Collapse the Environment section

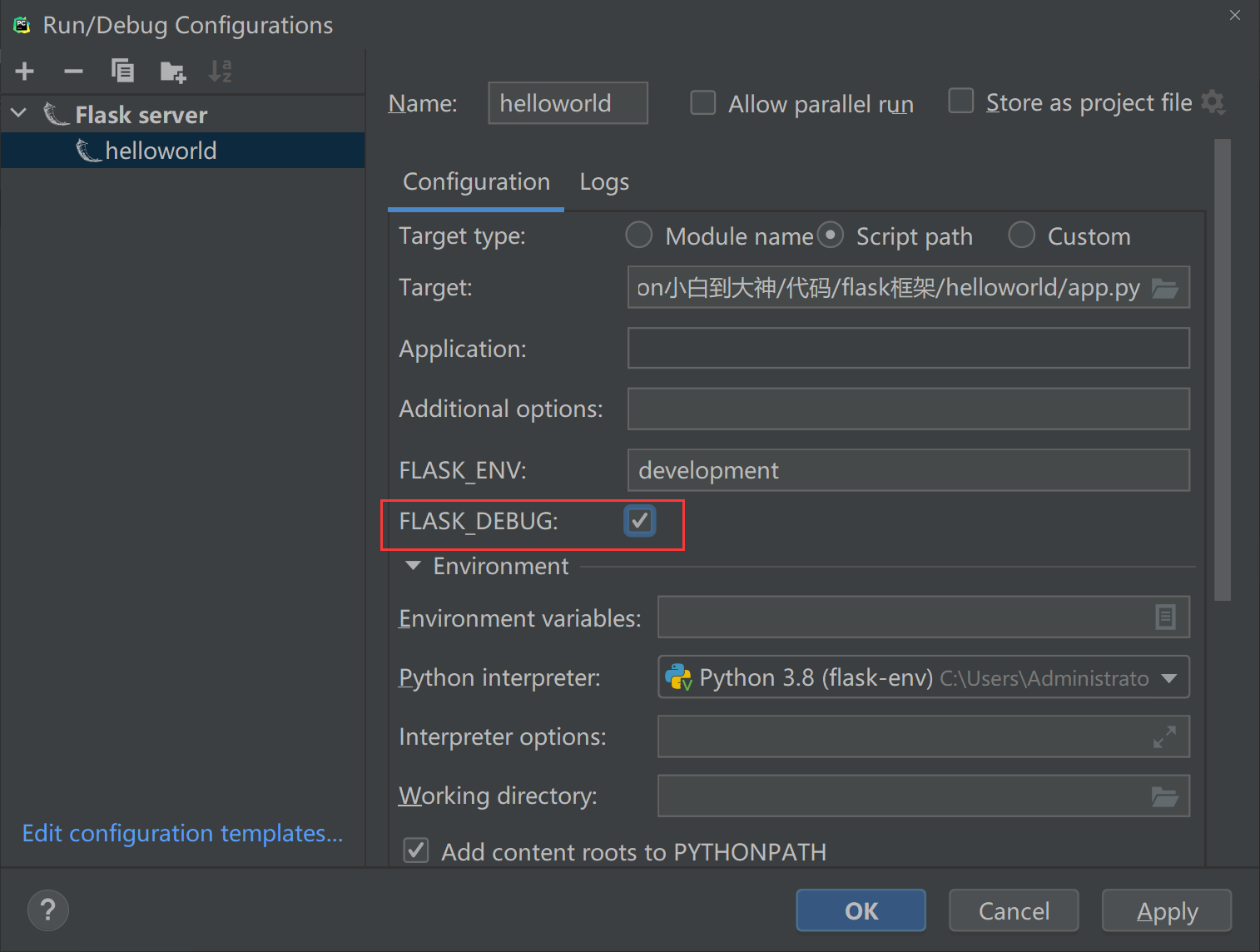point(413,566)
